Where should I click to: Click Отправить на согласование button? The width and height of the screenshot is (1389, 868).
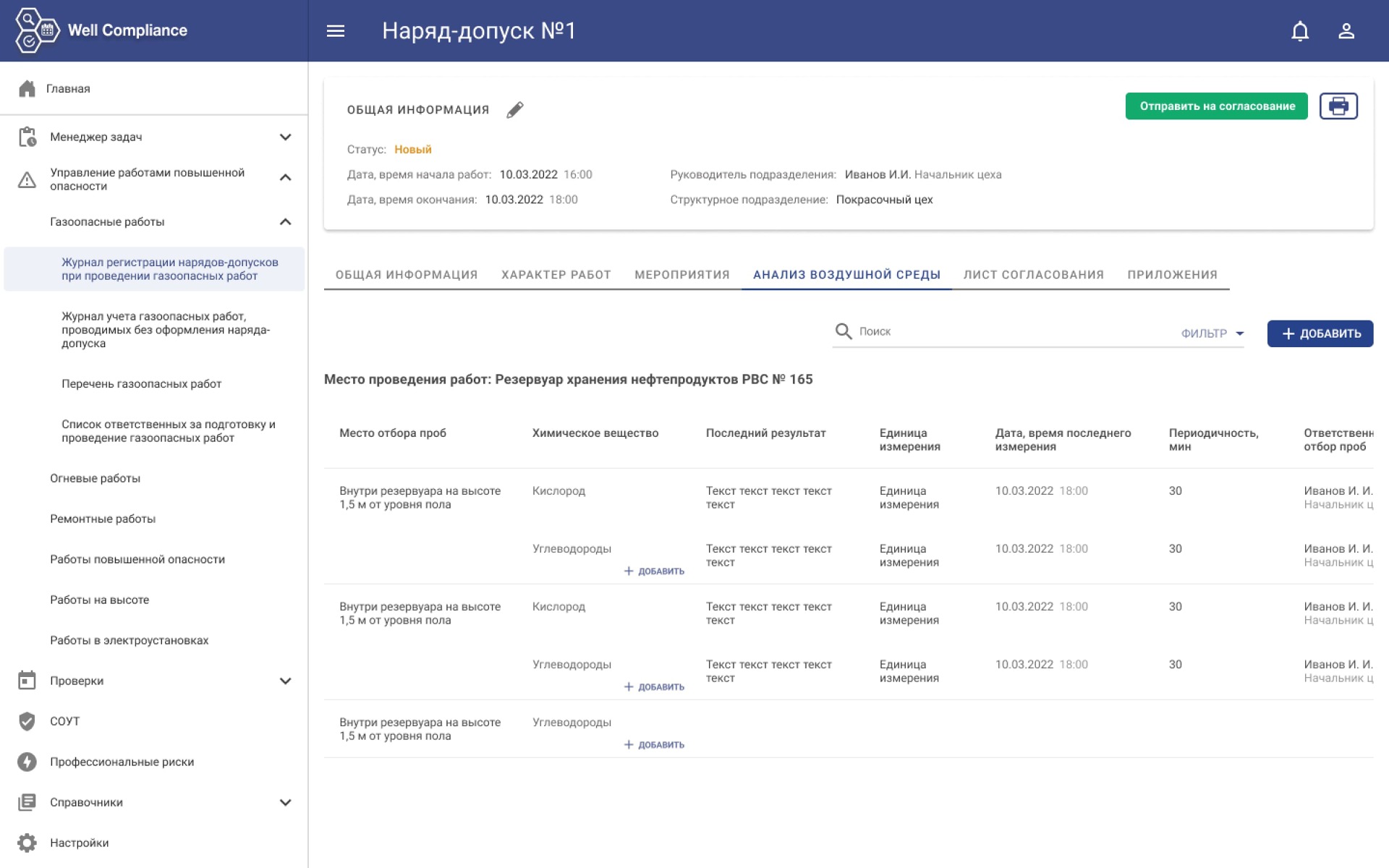1216,106
